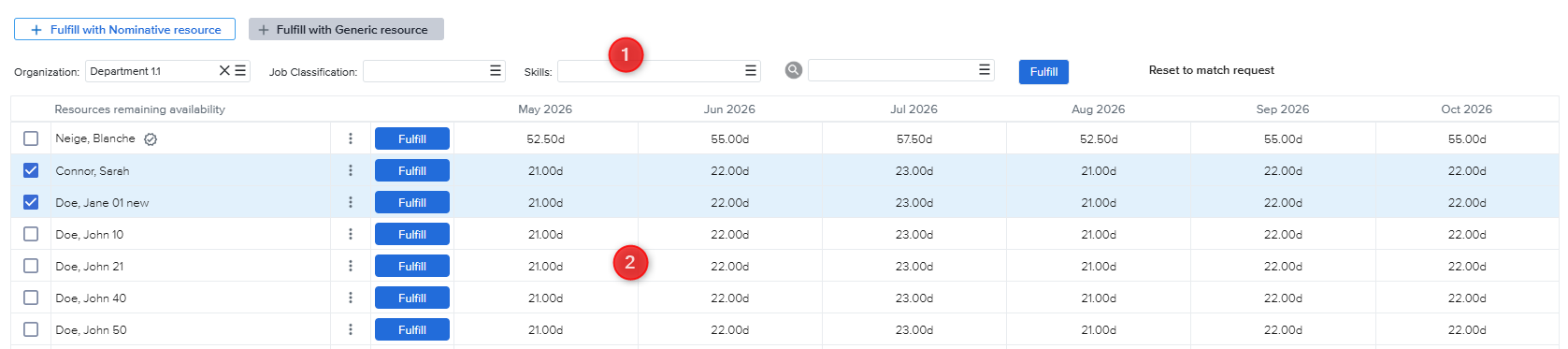1568x349 pixels.
Task: Click Doe, John 10 Jun 2026 value 22.00d
Action: [729, 235]
